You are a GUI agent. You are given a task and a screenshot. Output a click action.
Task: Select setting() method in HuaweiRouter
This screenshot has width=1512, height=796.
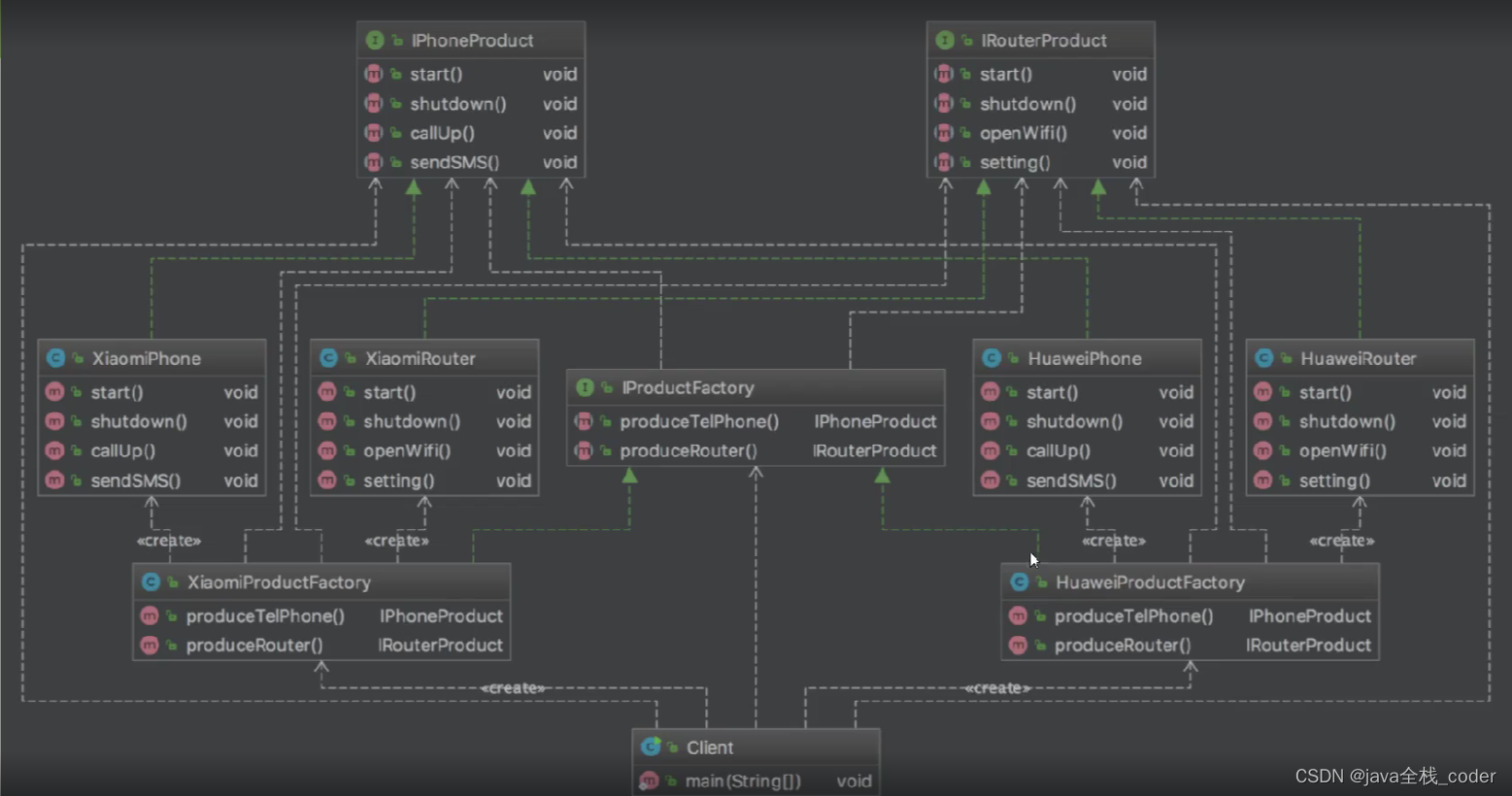[1360, 481]
